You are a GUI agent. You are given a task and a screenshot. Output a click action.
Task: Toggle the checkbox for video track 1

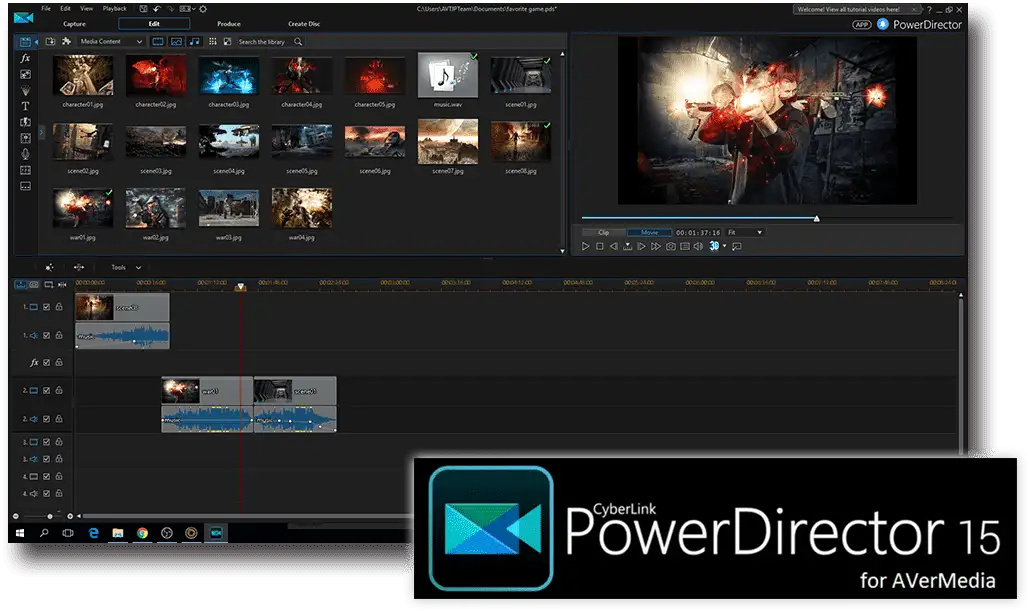(47, 306)
